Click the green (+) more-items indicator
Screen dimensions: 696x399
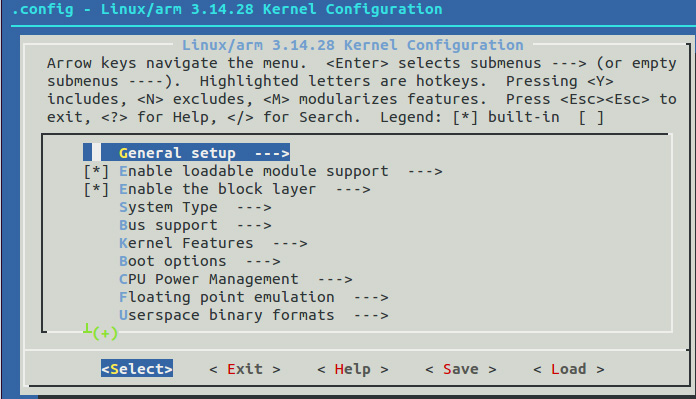tap(105, 333)
